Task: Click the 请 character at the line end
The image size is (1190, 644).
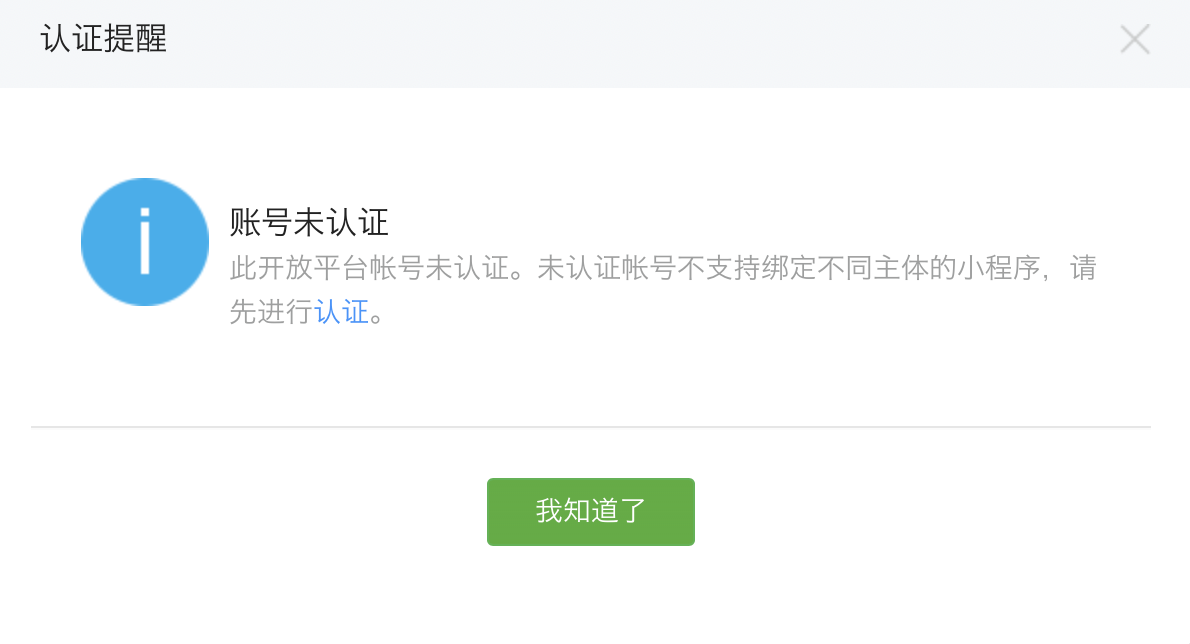Action: [1083, 268]
